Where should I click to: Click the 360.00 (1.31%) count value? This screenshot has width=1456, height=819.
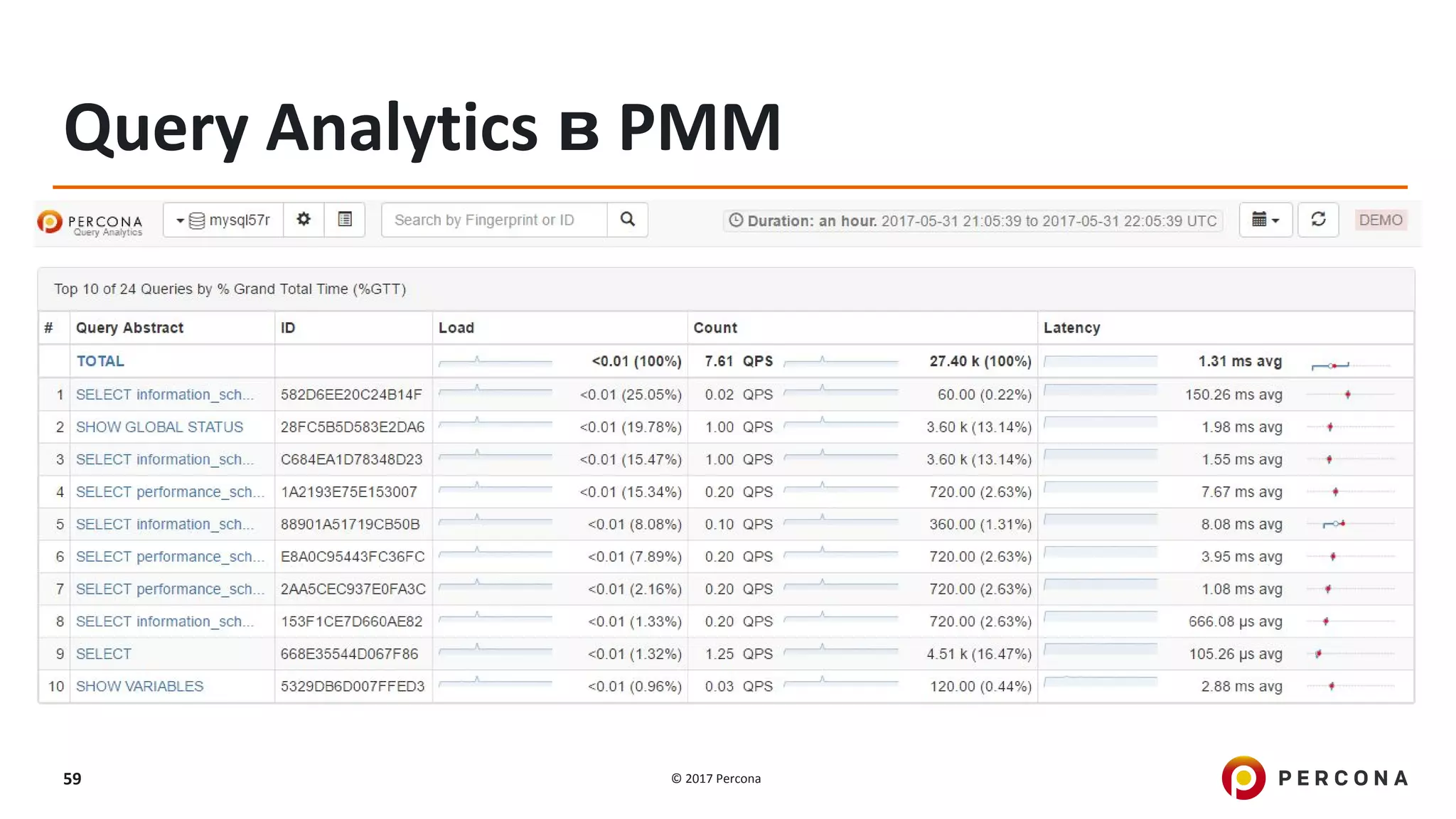point(981,524)
